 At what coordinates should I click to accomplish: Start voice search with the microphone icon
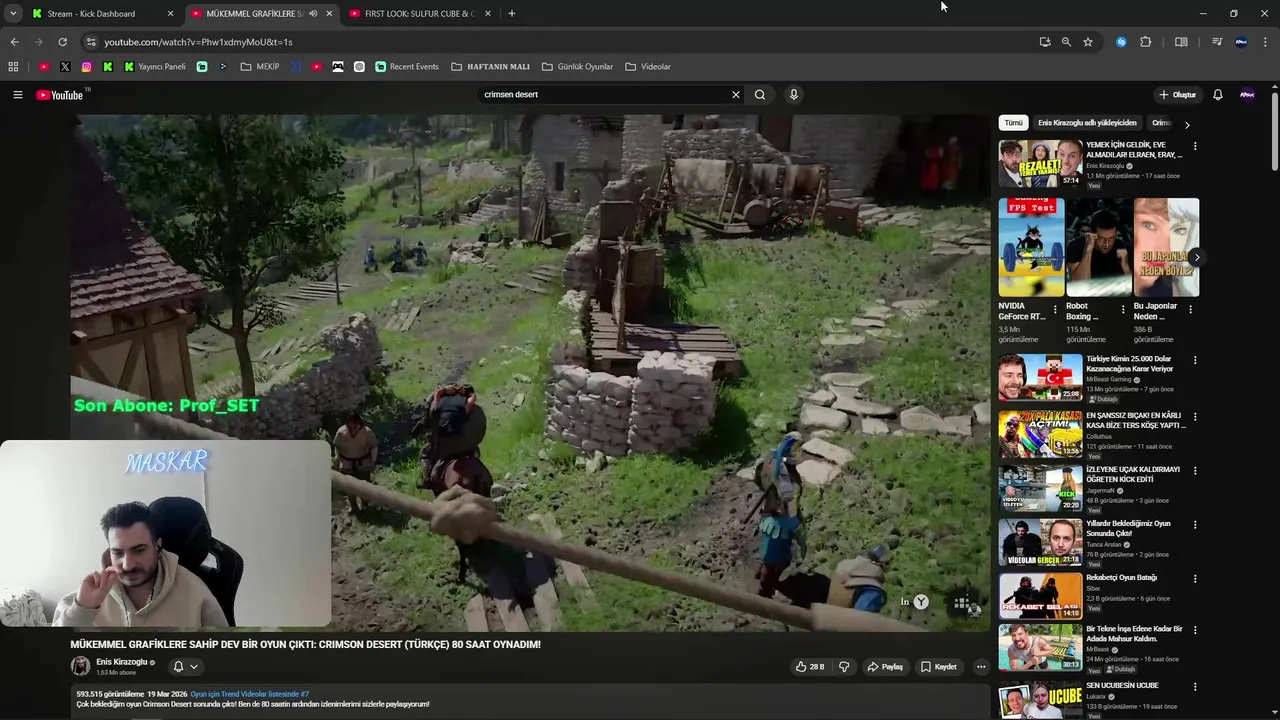[794, 95]
